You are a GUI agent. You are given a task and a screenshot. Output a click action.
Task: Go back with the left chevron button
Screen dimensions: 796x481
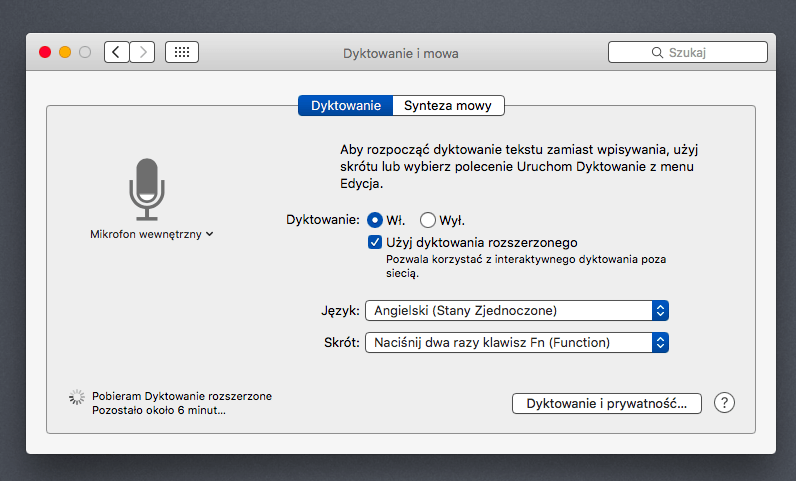coord(116,52)
